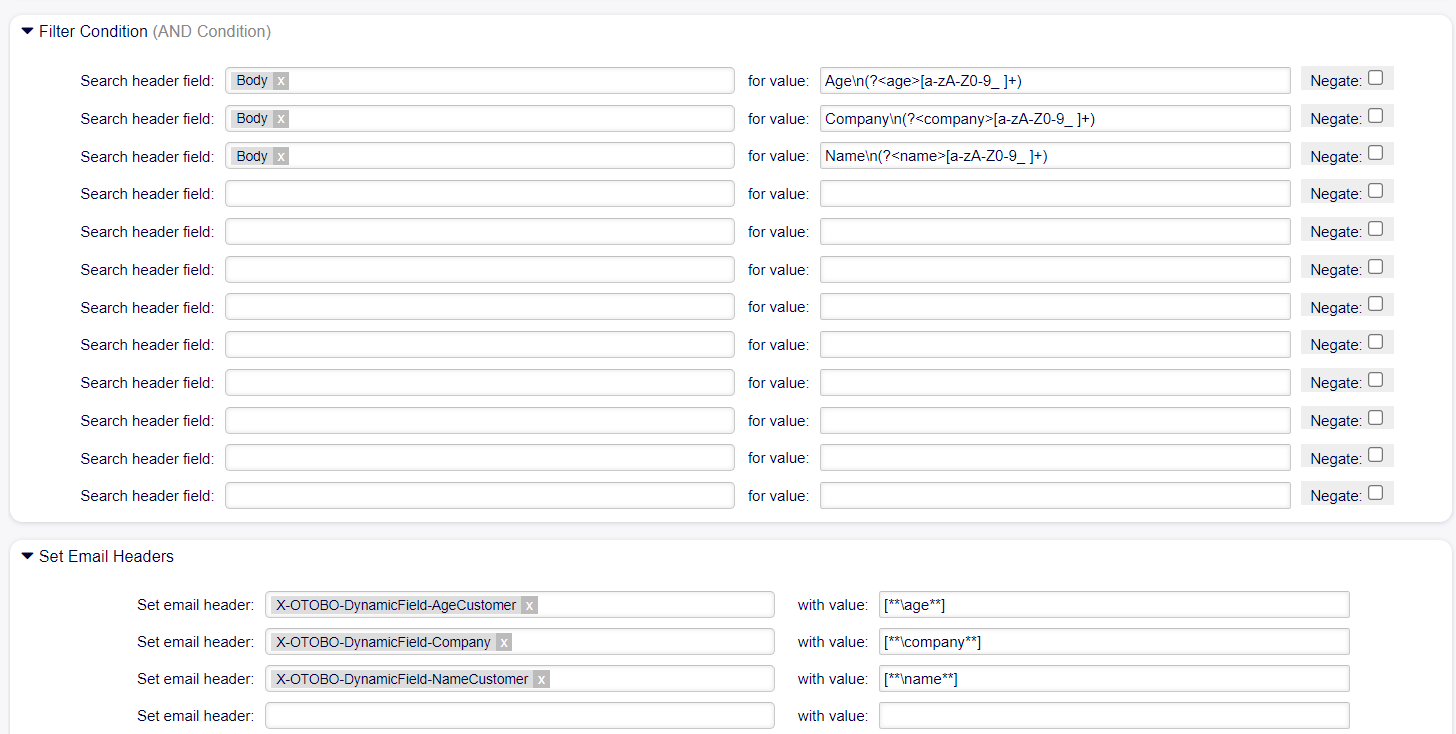Remove the X-OTOBO-DynamicField-Company header tag
Viewport: 1456px width, 734px height.
pyautogui.click(x=504, y=642)
